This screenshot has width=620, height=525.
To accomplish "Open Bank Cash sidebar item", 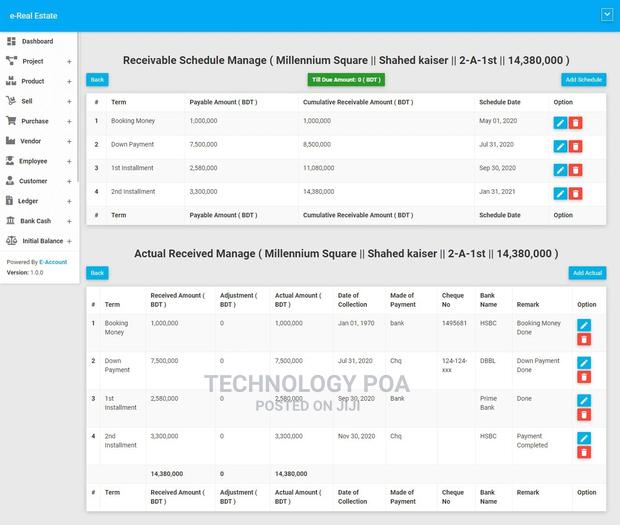I will click(x=35, y=221).
